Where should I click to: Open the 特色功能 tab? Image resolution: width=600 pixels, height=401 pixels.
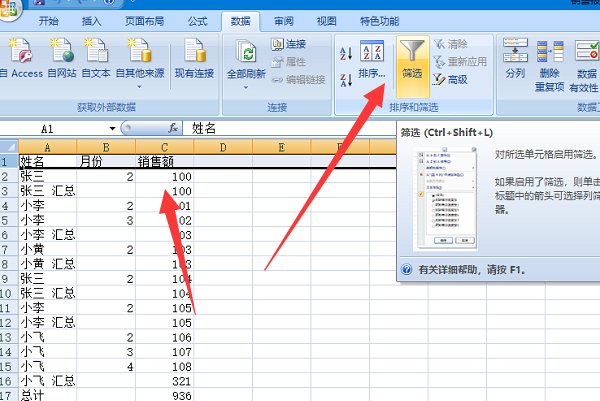click(x=379, y=21)
